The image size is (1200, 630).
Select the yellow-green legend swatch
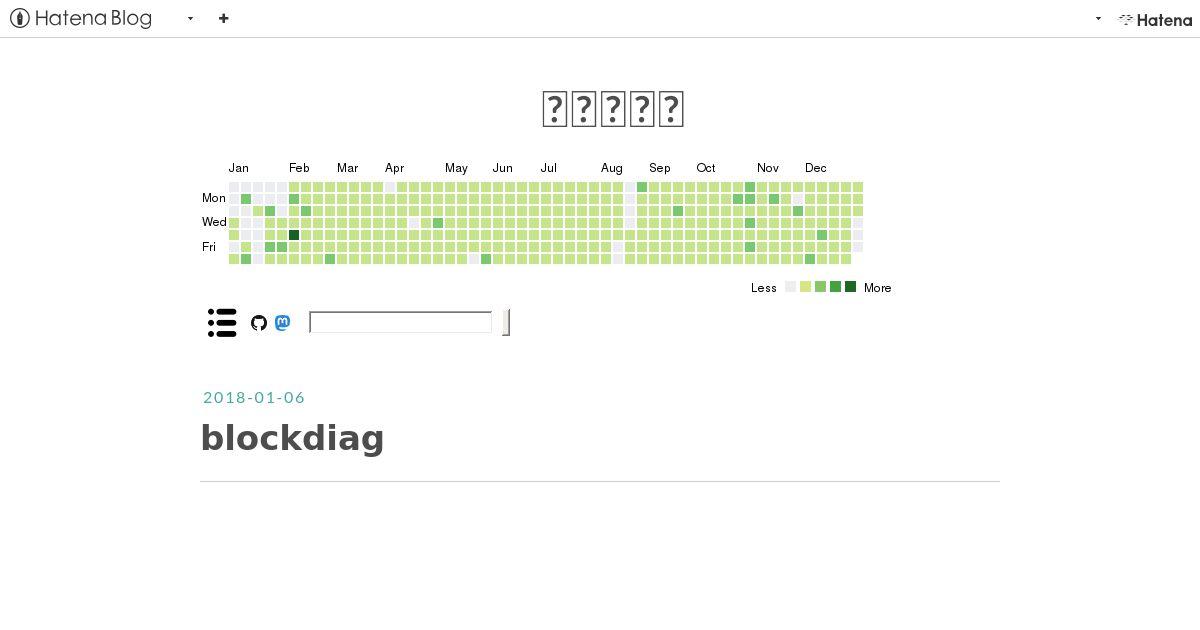pos(806,287)
